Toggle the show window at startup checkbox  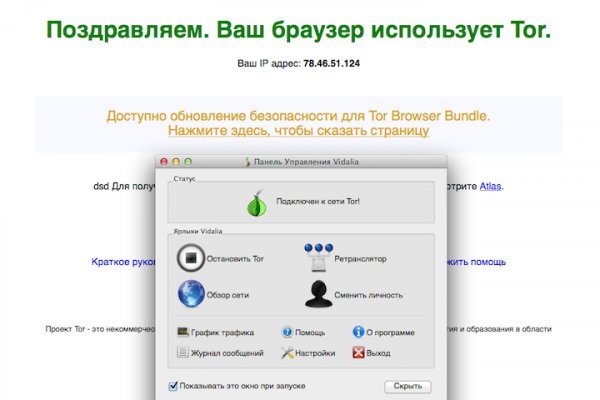point(174,385)
